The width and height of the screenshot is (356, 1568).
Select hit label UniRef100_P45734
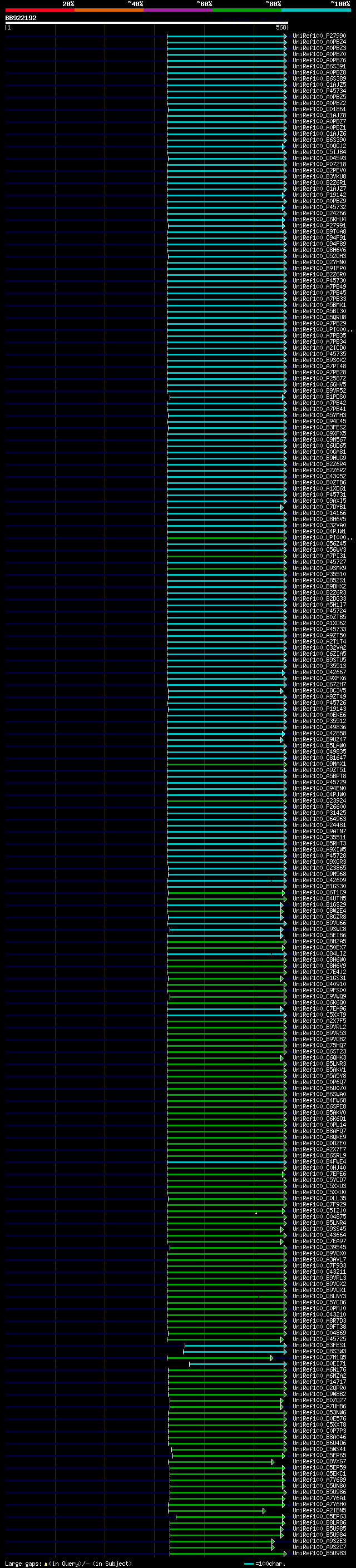(319, 91)
